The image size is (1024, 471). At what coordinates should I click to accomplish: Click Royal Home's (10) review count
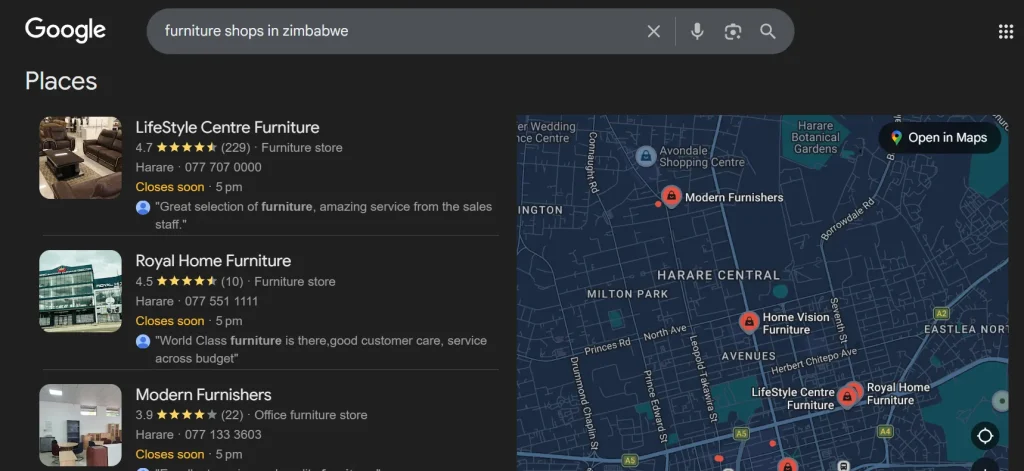[232, 282]
